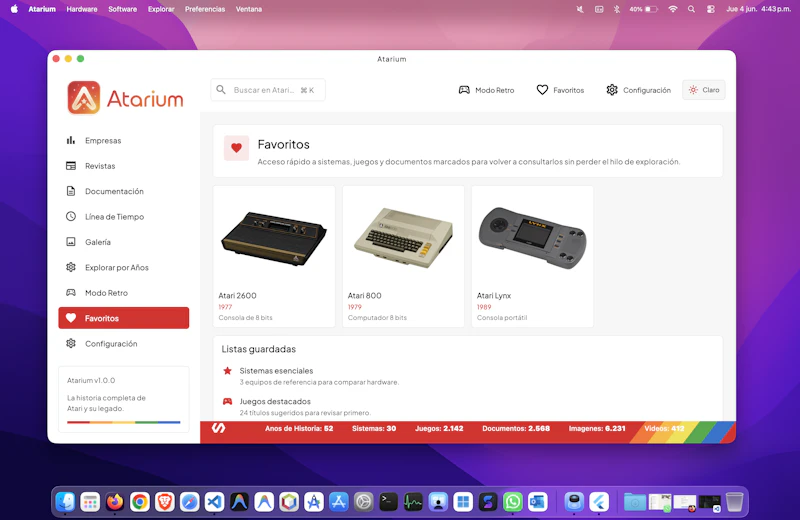Open the Atari Lynx card
Image resolution: width=800 pixels, height=520 pixels.
coord(532,256)
